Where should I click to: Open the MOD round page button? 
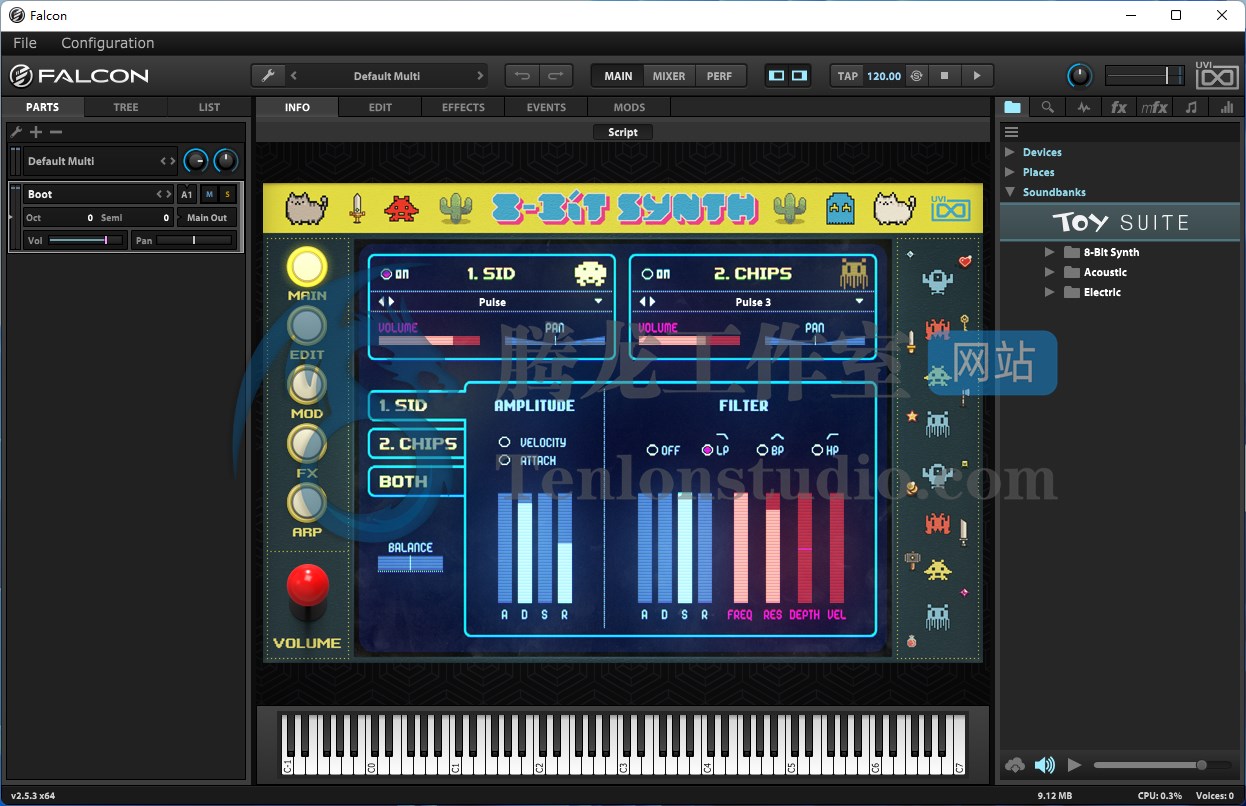pos(307,385)
